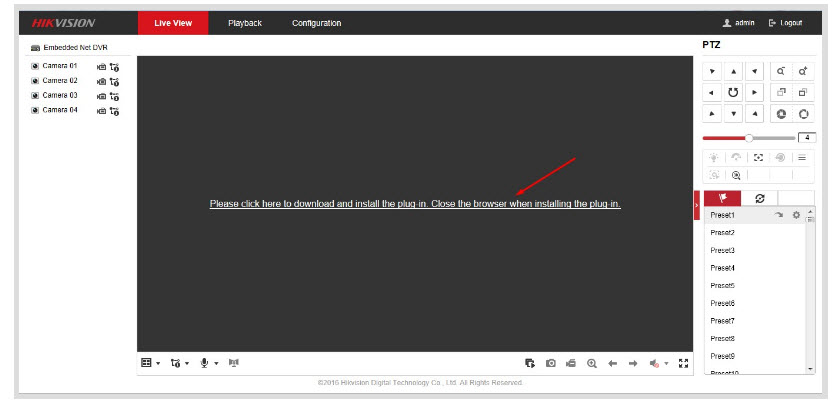
Task: Expand the two-way audio microphone dropdown
Action: click(x=209, y=363)
